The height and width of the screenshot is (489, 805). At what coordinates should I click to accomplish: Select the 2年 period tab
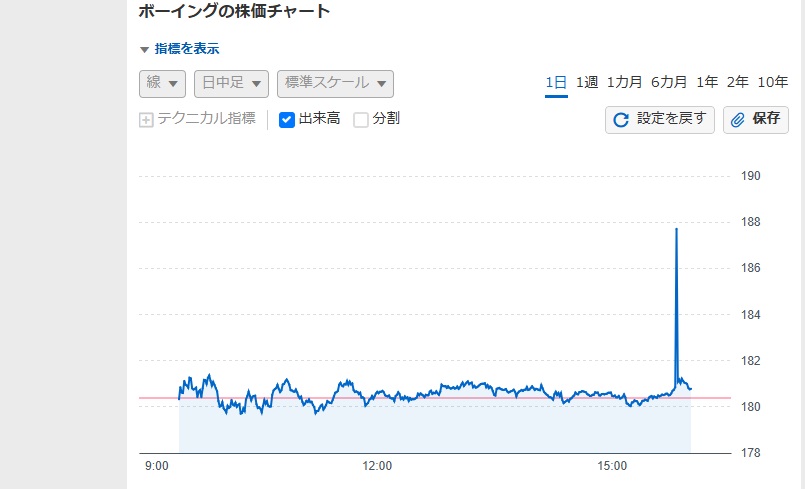pyautogui.click(x=737, y=82)
